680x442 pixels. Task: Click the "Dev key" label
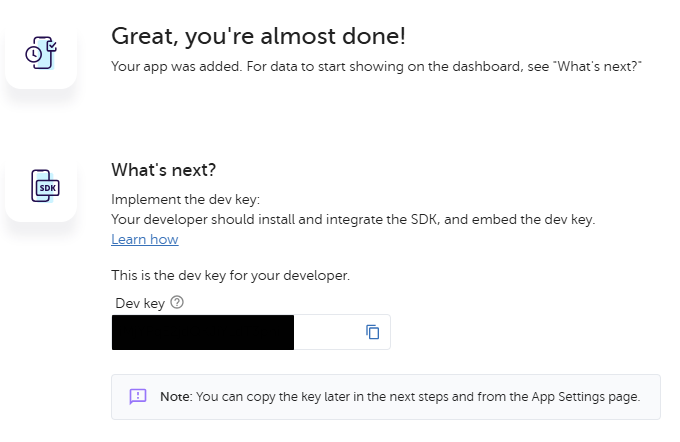click(x=140, y=303)
